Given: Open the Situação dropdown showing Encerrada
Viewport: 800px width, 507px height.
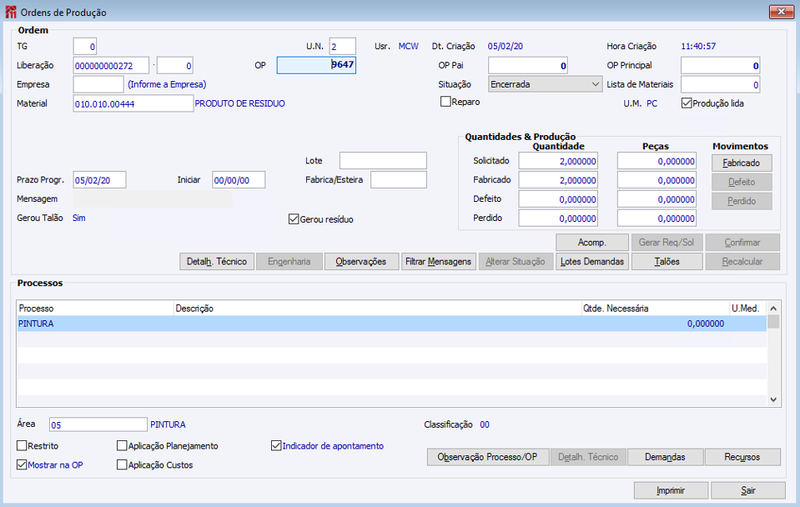Looking at the screenshot, I should pyautogui.click(x=545, y=84).
